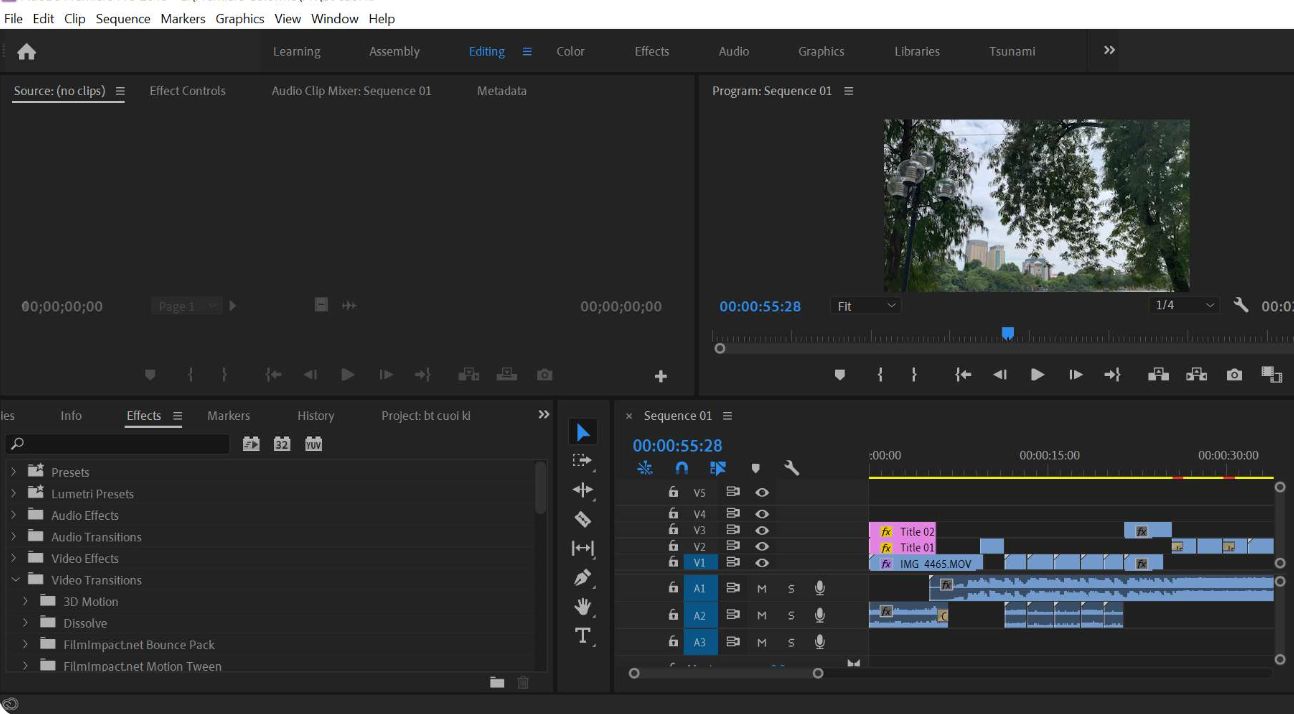This screenshot has width=1294, height=714.
Task: Lock the V2 track
Action: coord(673,546)
